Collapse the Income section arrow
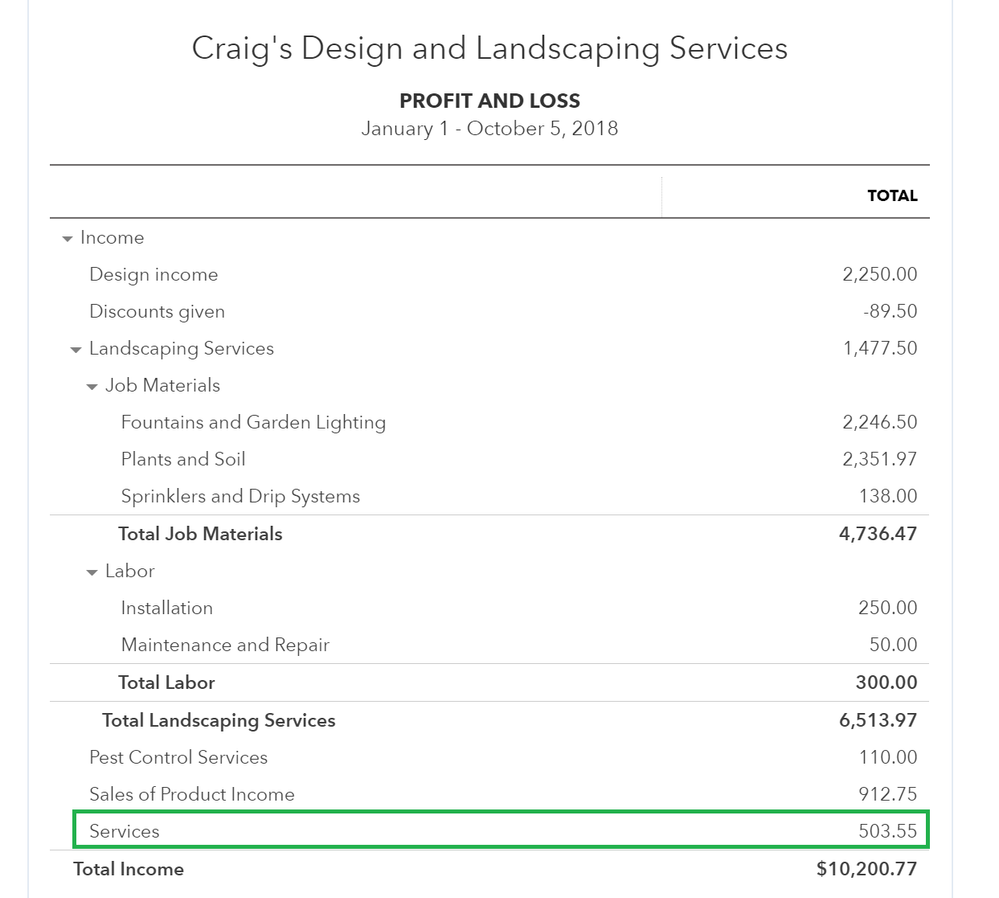The height and width of the screenshot is (898, 999). [68, 239]
